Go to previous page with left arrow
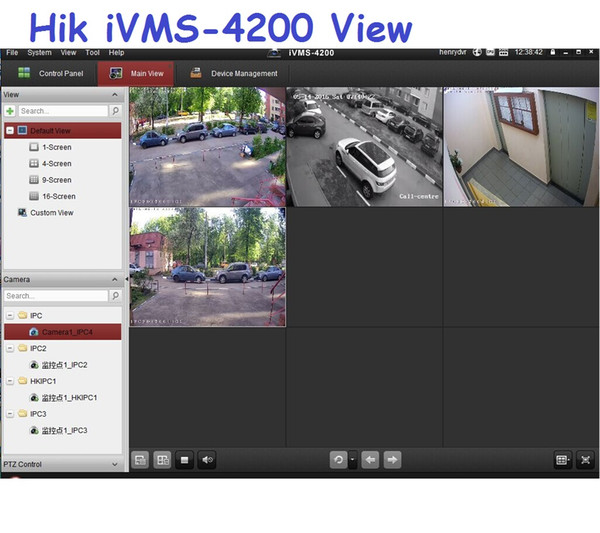This screenshot has width=600, height=533. (x=370, y=460)
